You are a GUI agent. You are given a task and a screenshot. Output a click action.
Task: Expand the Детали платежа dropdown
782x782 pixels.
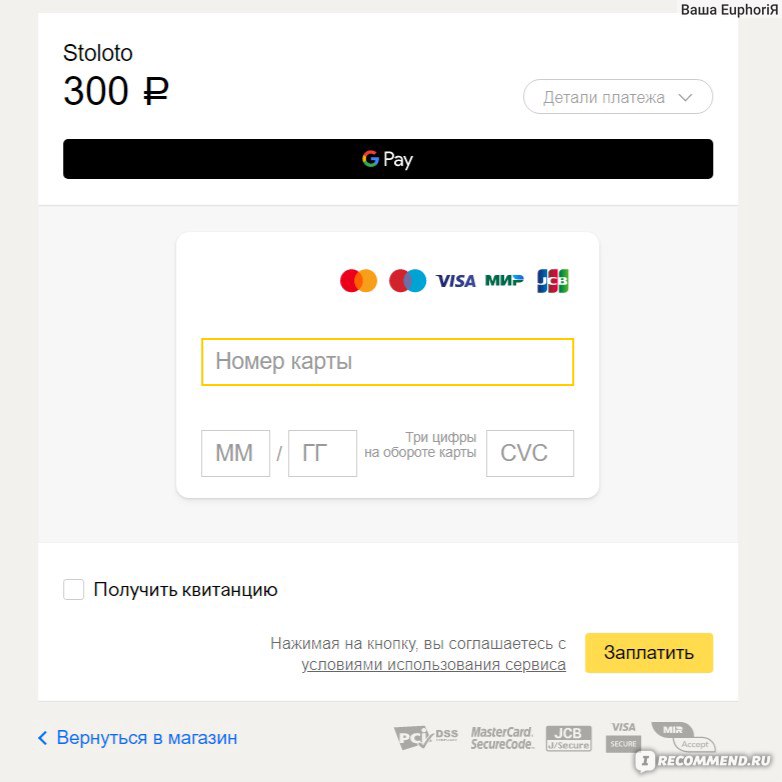pos(618,97)
